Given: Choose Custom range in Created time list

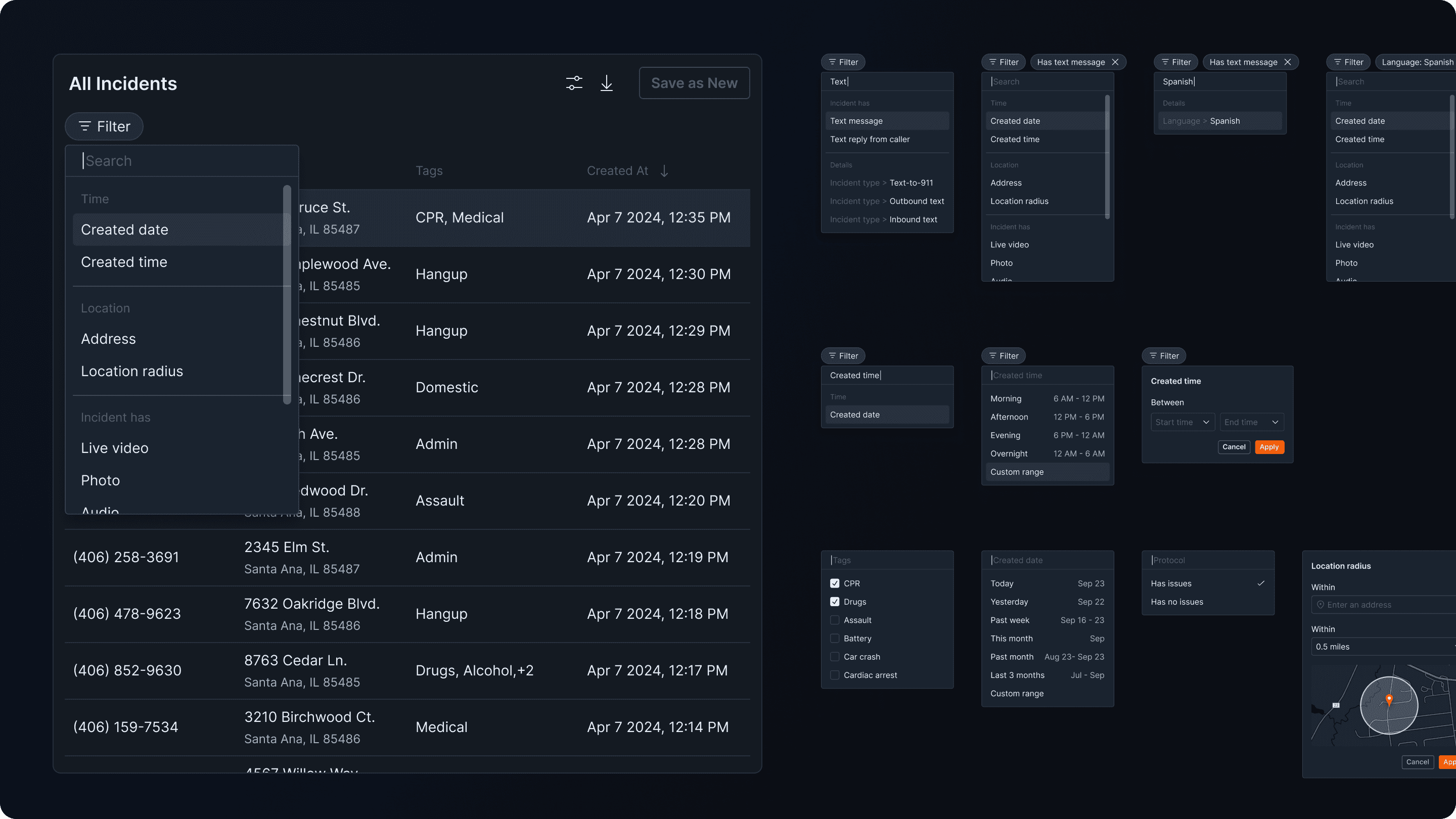Looking at the screenshot, I should tap(1016, 472).
